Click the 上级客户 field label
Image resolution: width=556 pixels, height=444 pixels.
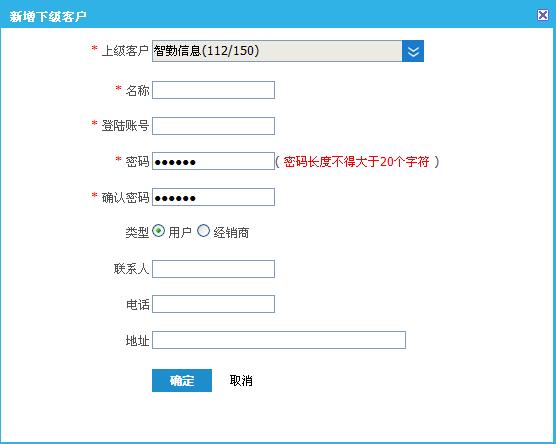tap(125, 51)
